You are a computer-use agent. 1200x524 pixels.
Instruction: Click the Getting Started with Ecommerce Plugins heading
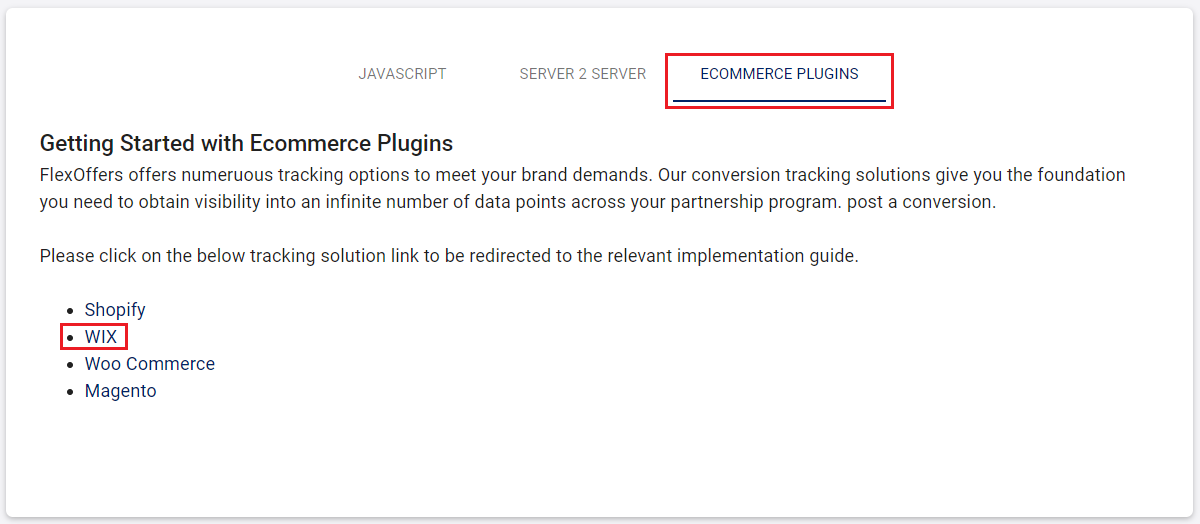[246, 143]
